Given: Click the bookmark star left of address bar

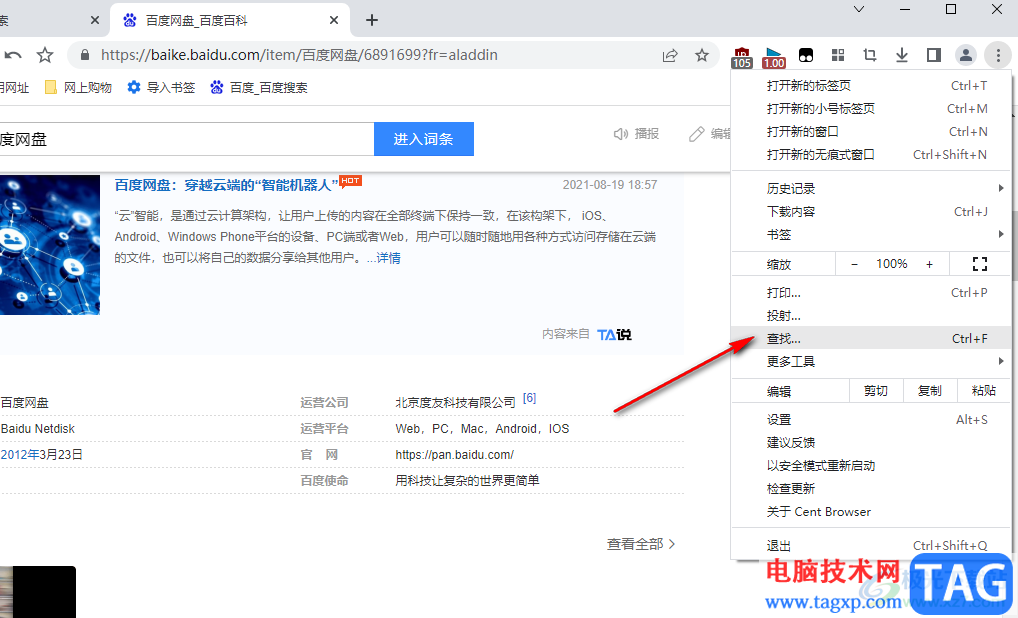Looking at the screenshot, I should coord(45,55).
